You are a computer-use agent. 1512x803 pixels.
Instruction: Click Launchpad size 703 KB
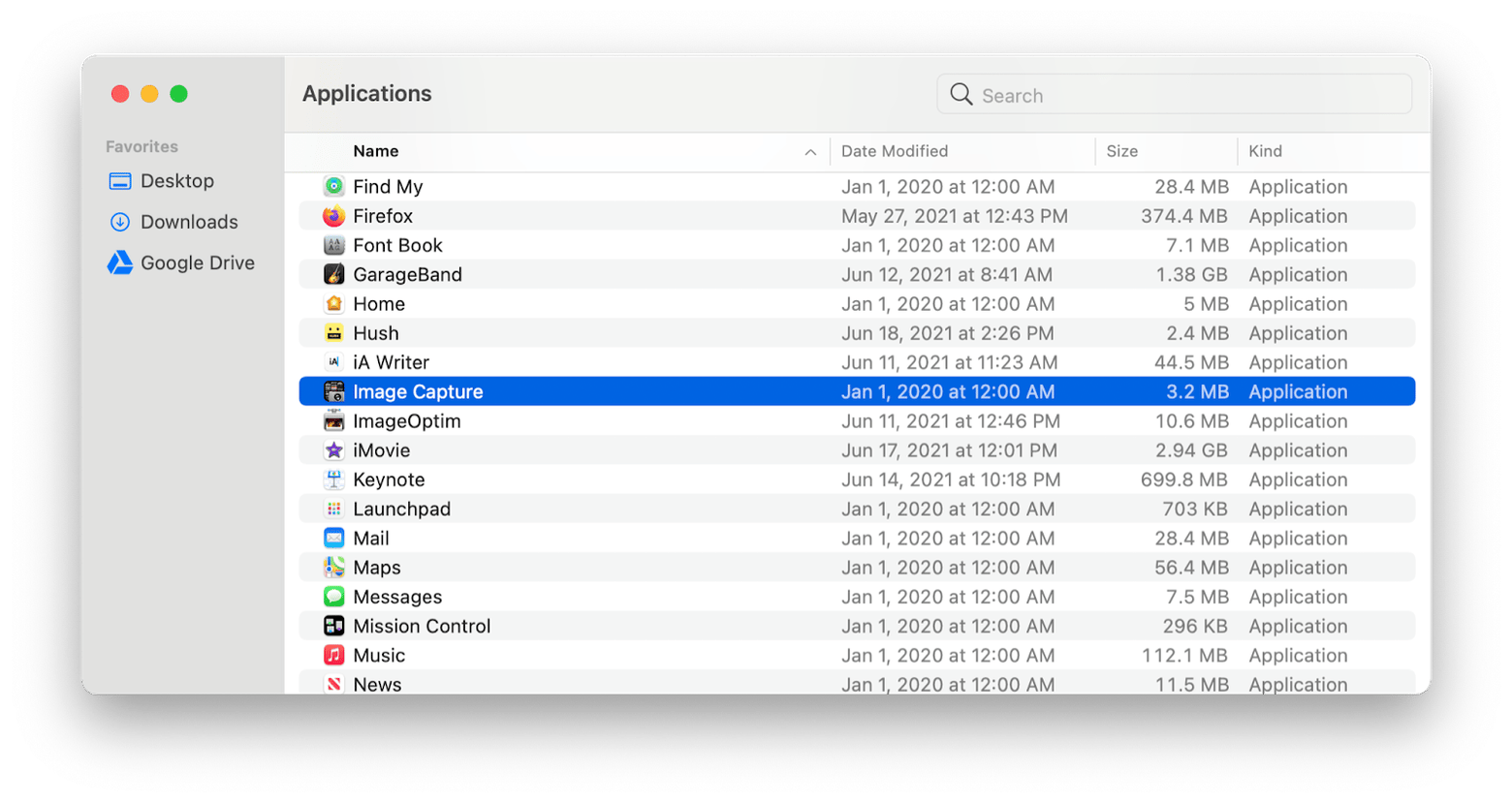(1195, 509)
